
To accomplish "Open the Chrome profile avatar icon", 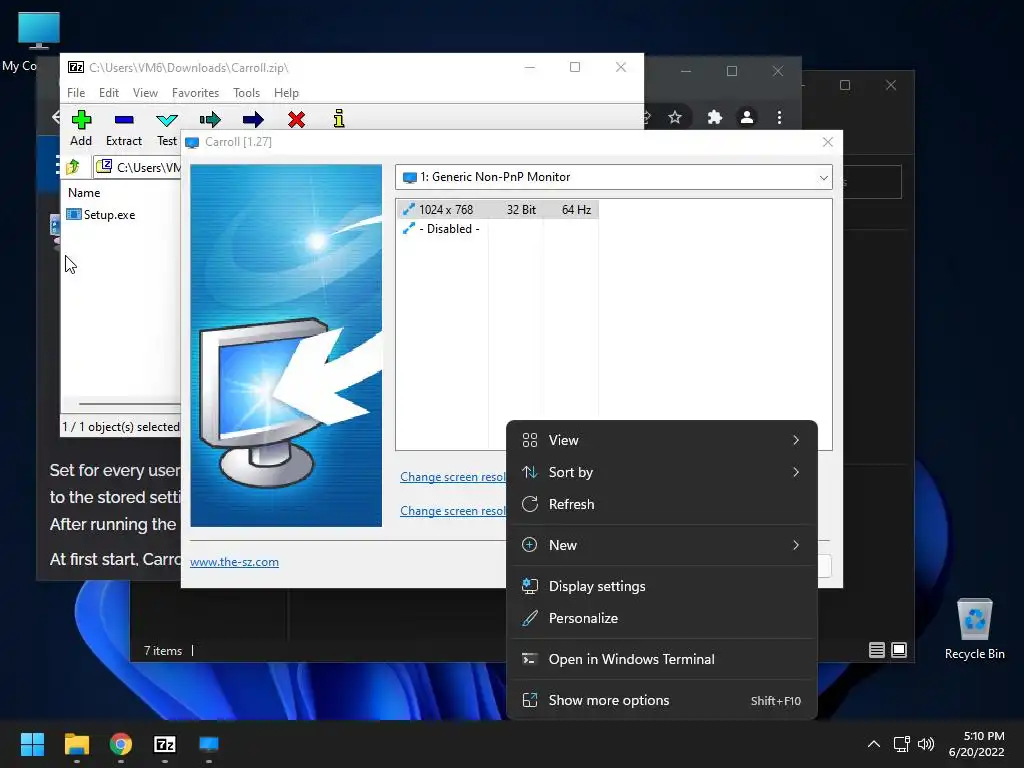I will (x=746, y=118).
